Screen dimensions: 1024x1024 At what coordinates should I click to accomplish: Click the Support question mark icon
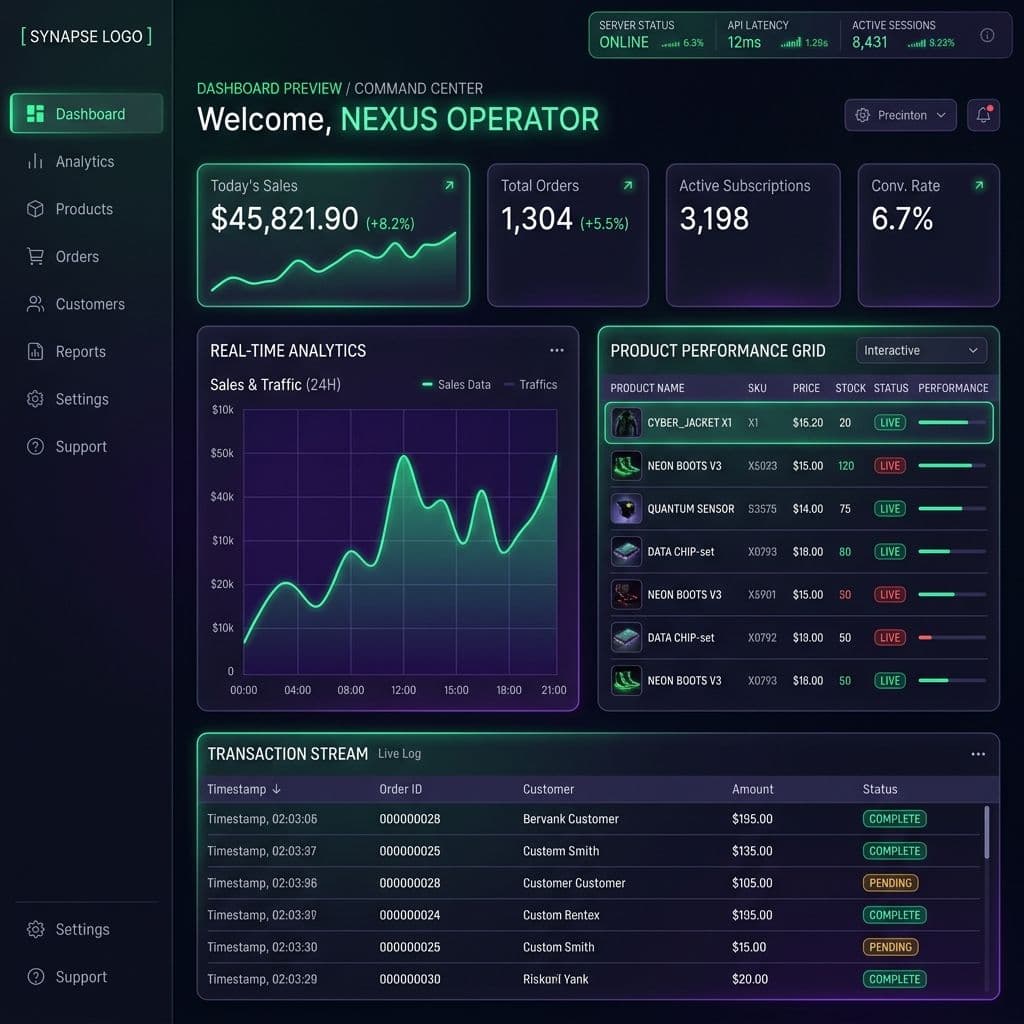point(33,446)
